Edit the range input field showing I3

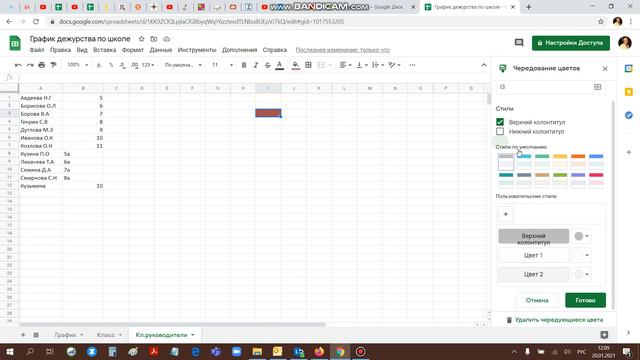pyautogui.click(x=545, y=87)
